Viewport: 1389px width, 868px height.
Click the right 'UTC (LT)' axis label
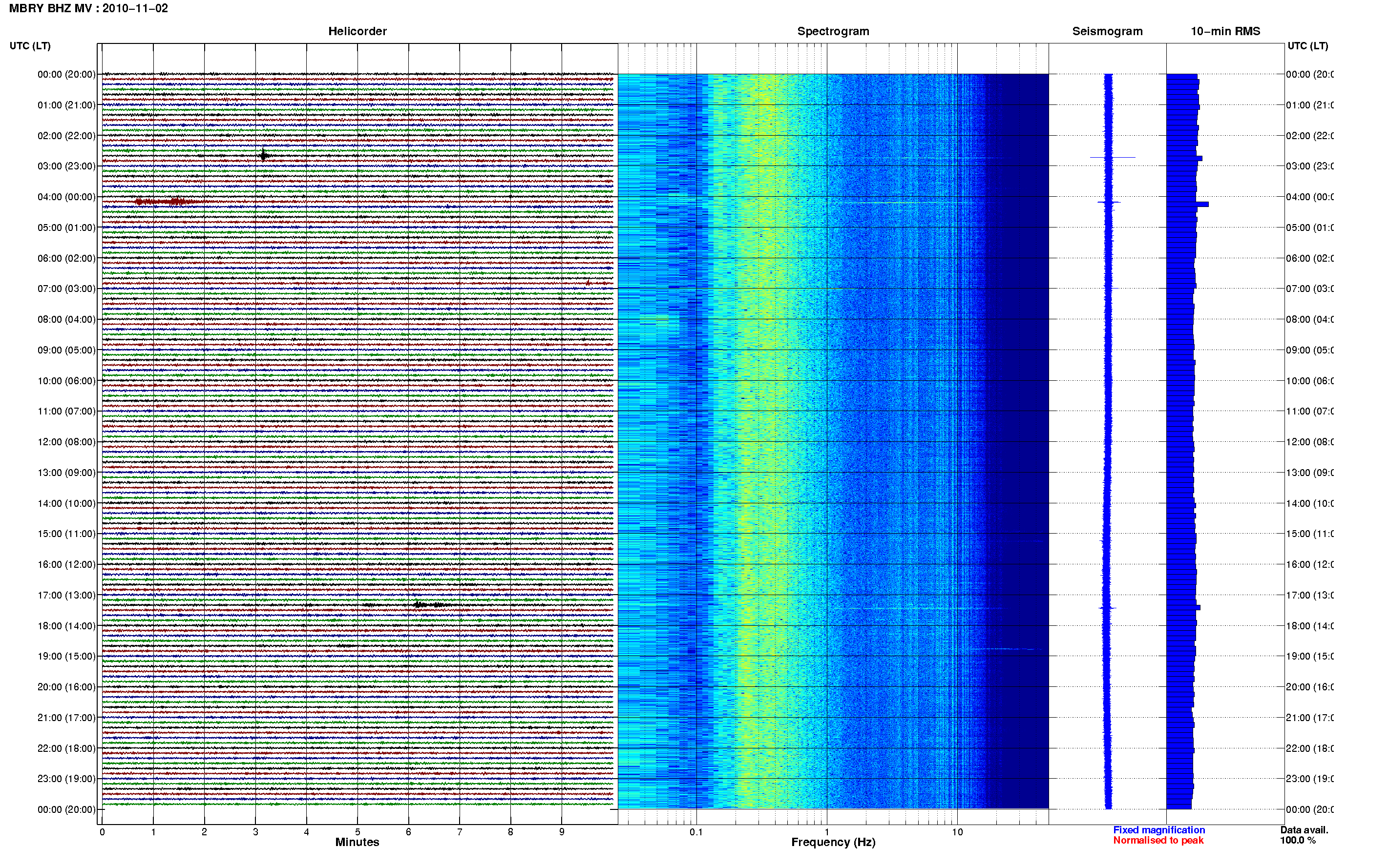[1307, 46]
